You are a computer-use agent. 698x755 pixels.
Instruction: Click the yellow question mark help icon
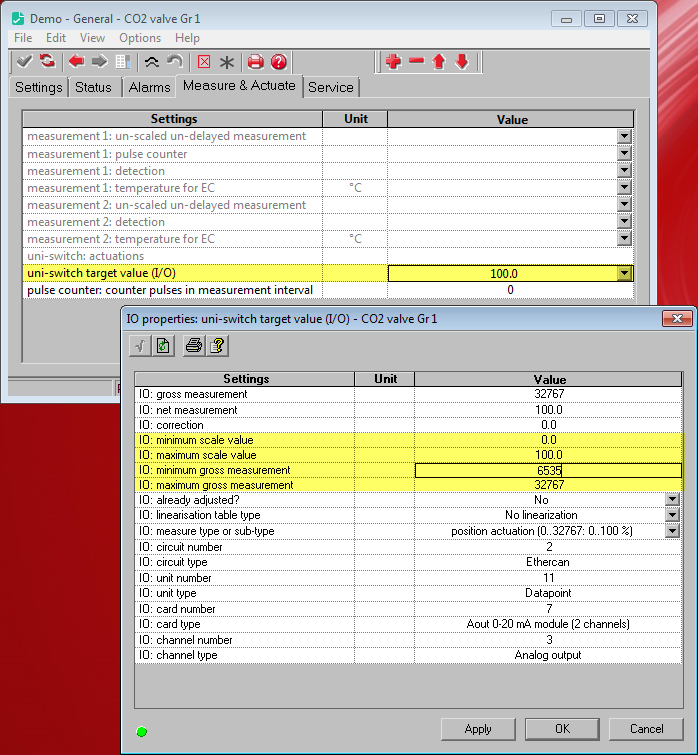pos(217,346)
